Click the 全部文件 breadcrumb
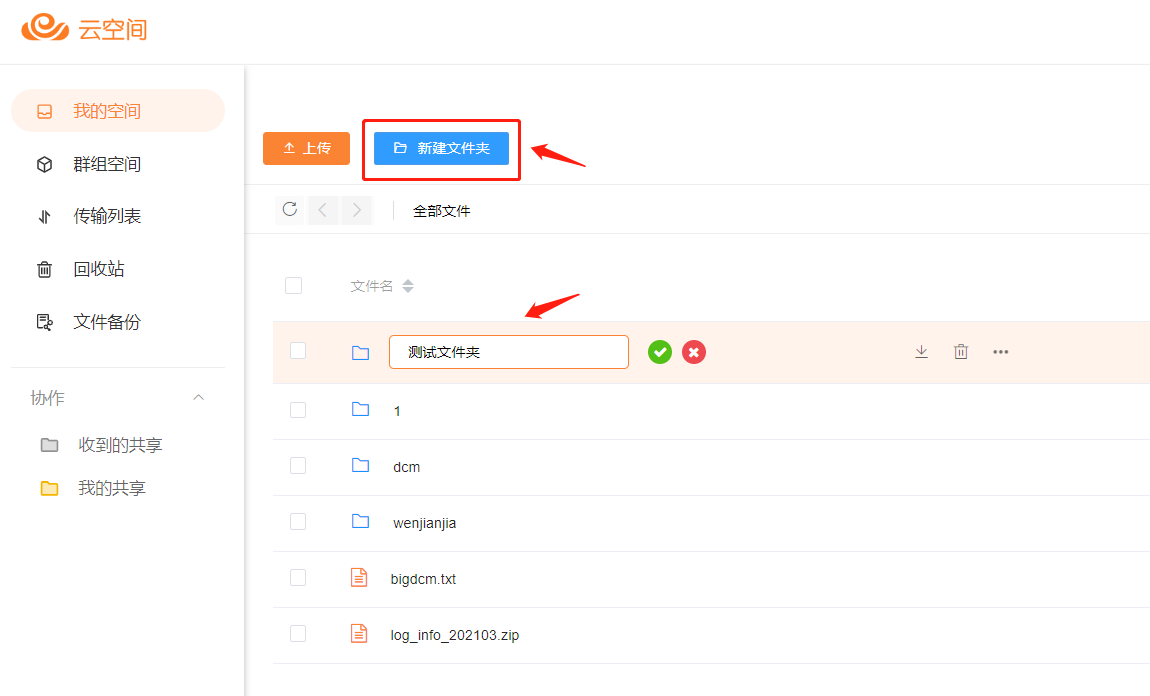 click(x=442, y=211)
